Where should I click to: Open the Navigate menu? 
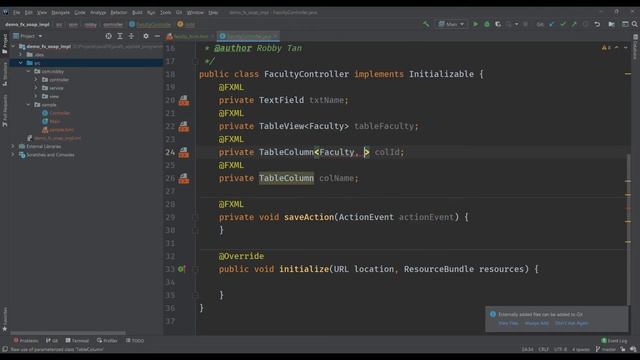(60, 13)
